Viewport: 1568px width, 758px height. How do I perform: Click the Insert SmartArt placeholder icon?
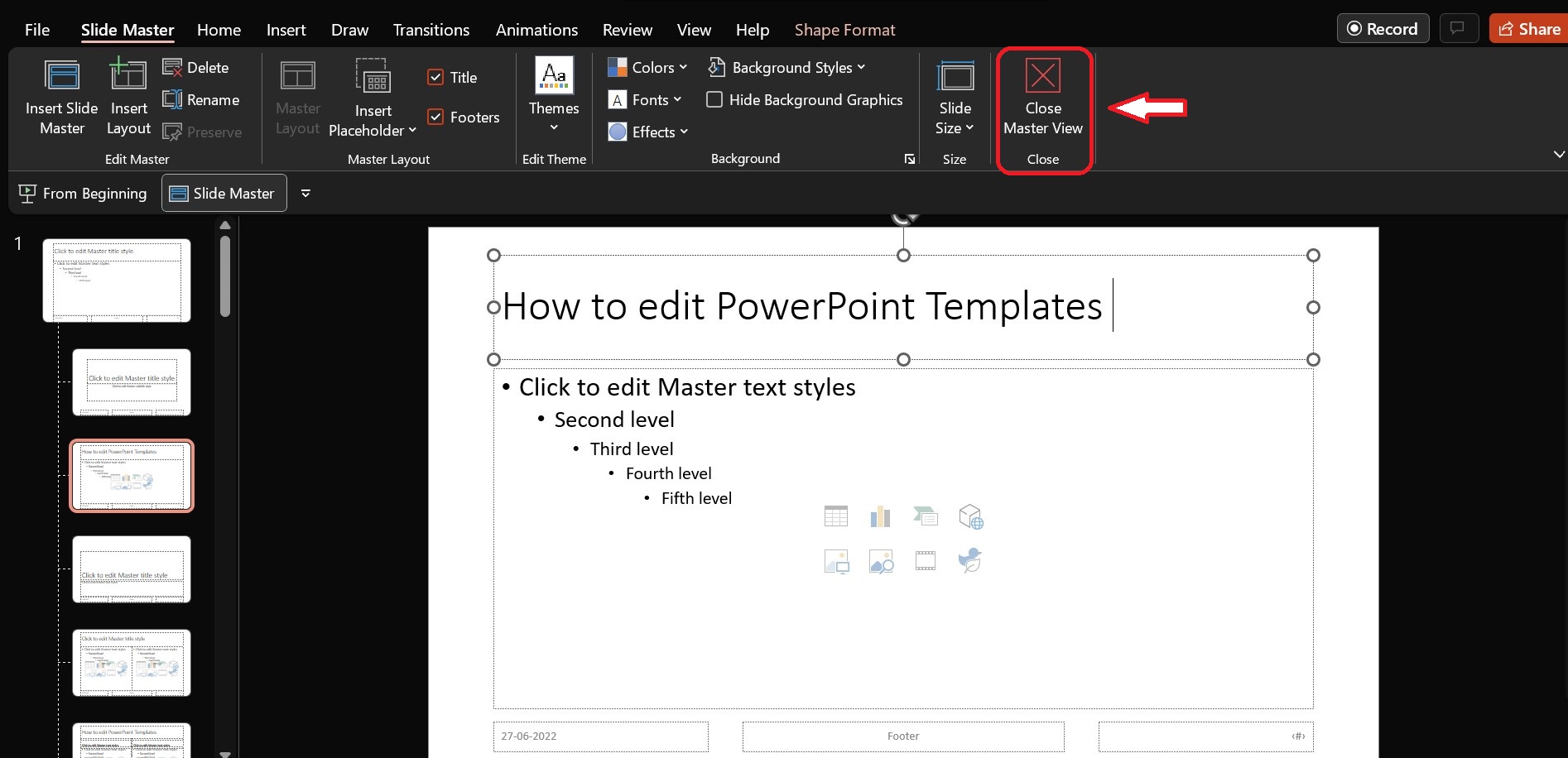pos(926,516)
